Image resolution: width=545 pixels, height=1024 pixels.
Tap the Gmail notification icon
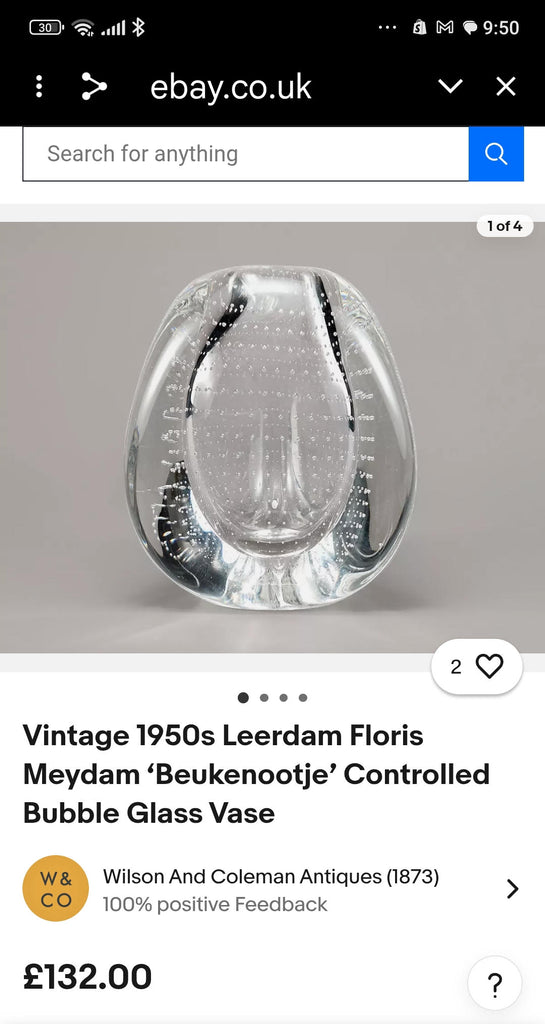point(444,28)
